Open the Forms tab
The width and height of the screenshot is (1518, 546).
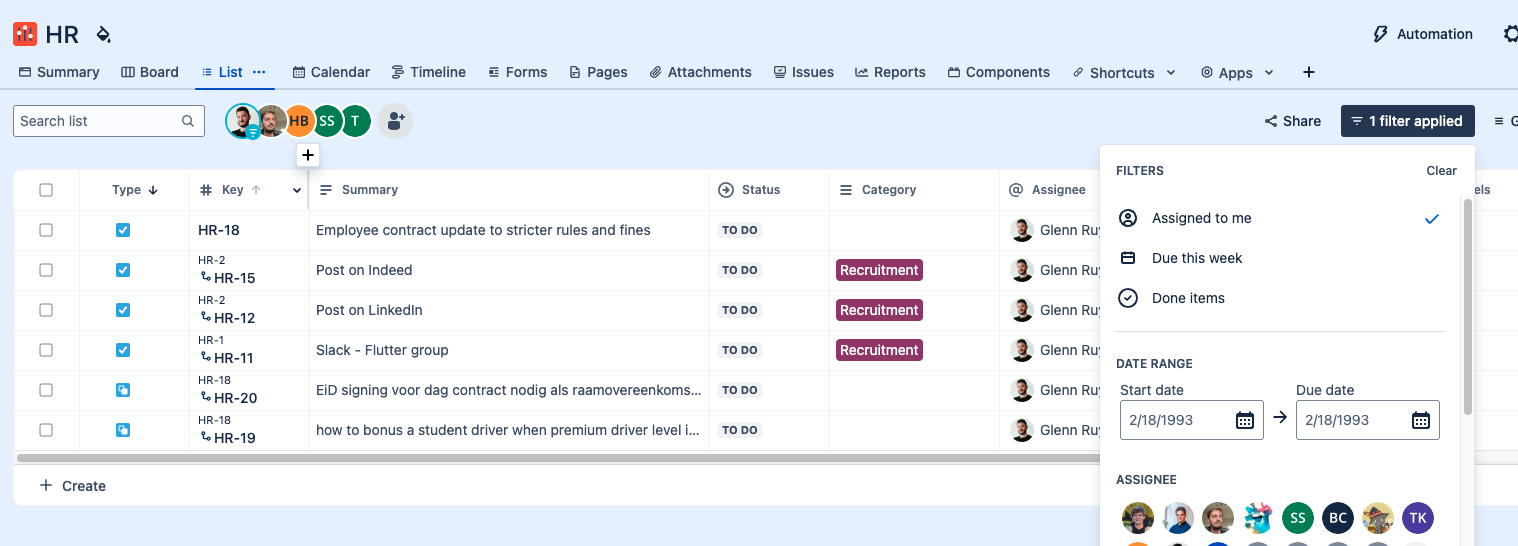pyautogui.click(x=517, y=72)
